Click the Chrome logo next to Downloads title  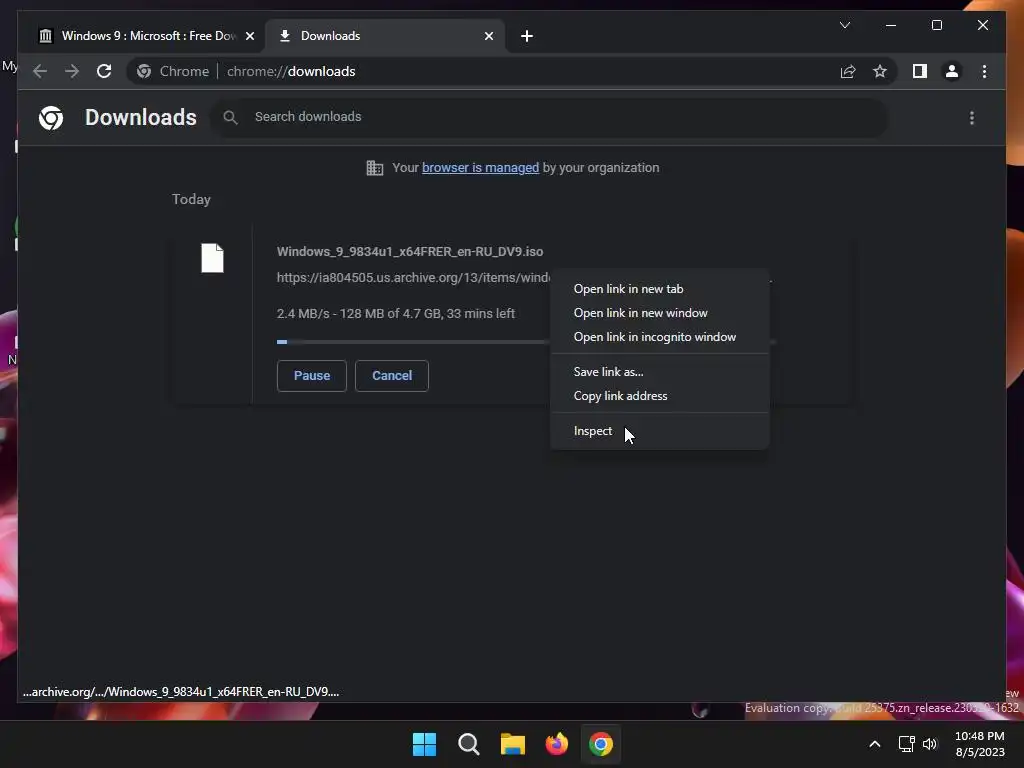(51, 118)
